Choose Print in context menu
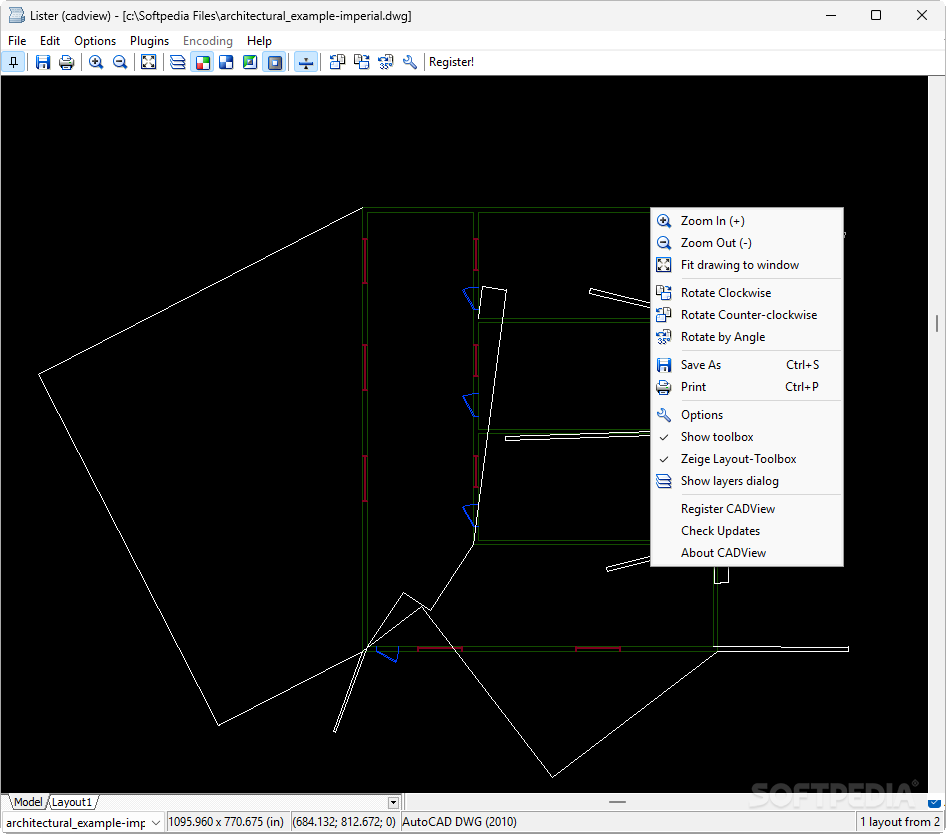The height and width of the screenshot is (834, 946). (747, 387)
